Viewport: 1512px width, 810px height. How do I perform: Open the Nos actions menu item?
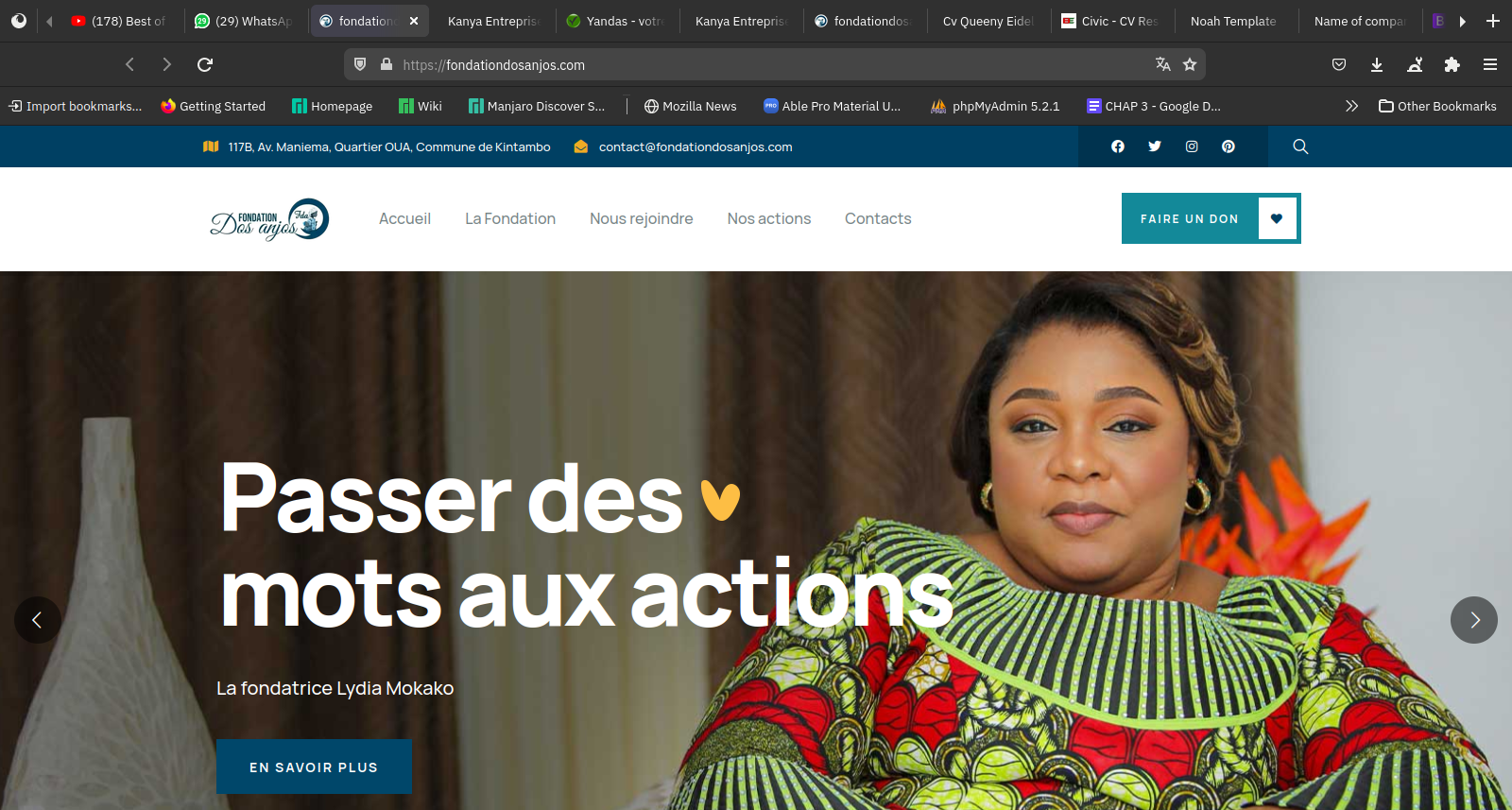[769, 218]
